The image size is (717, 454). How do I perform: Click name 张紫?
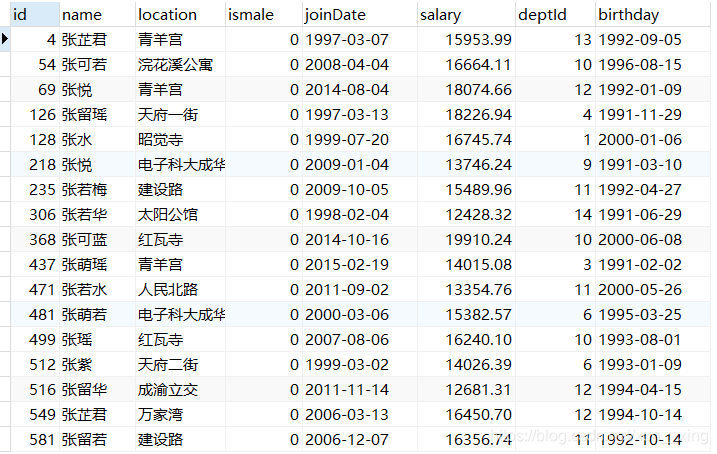coord(97,365)
